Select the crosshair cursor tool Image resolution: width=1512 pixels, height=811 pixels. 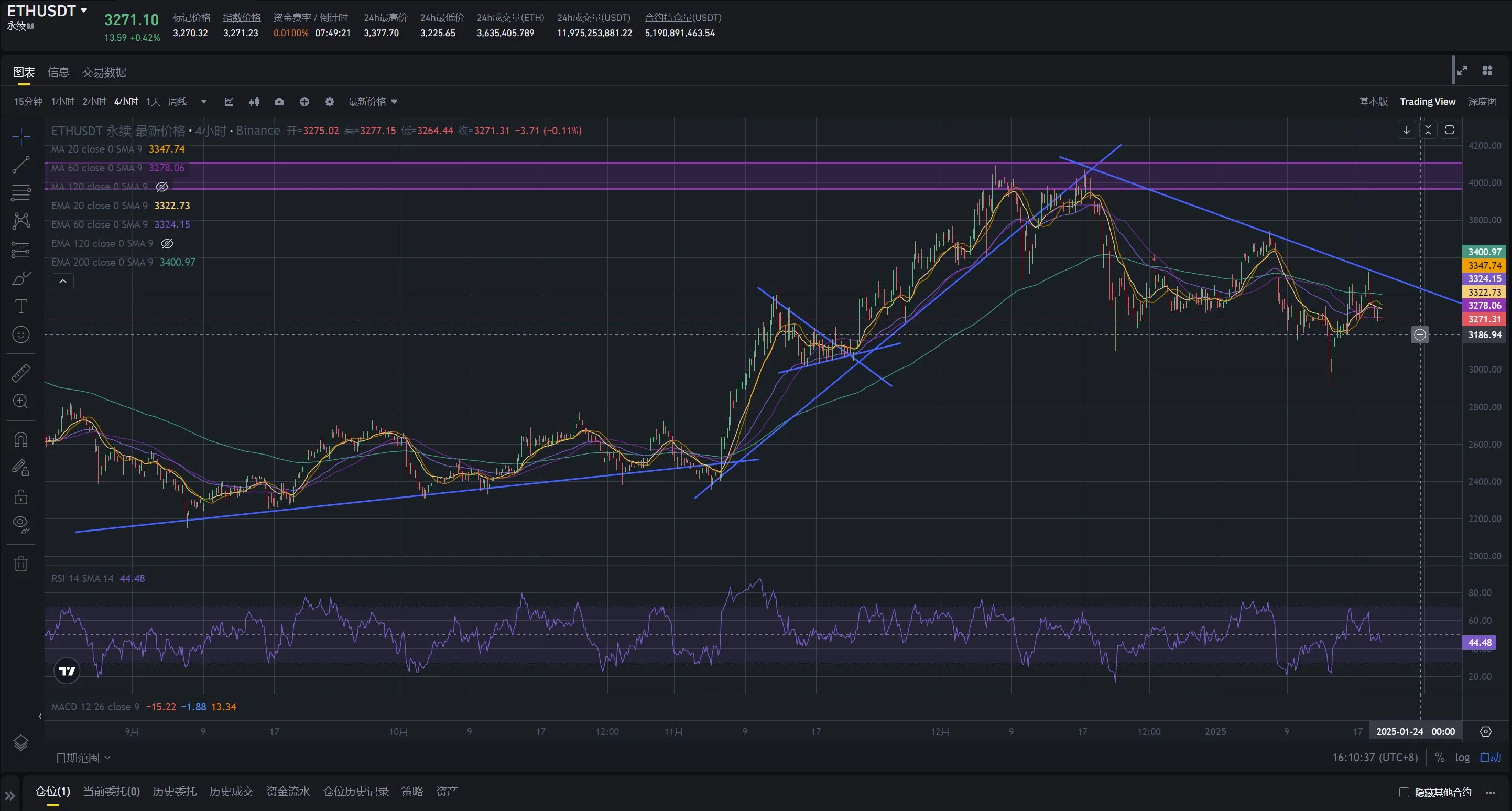(x=21, y=136)
